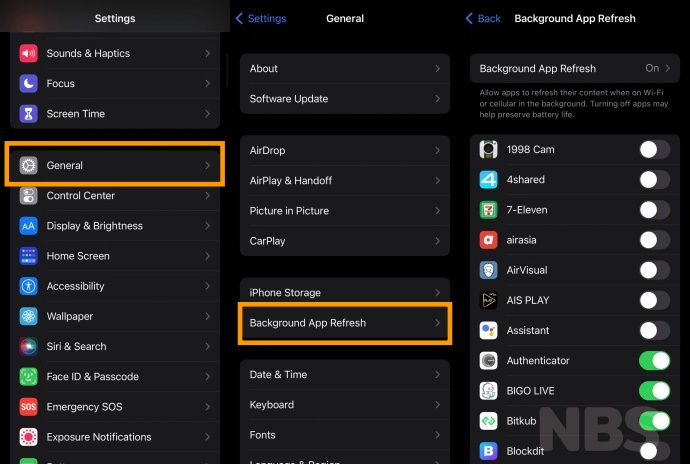Toggle the airasia background refresh switch
This screenshot has height=464, width=690.
(655, 240)
